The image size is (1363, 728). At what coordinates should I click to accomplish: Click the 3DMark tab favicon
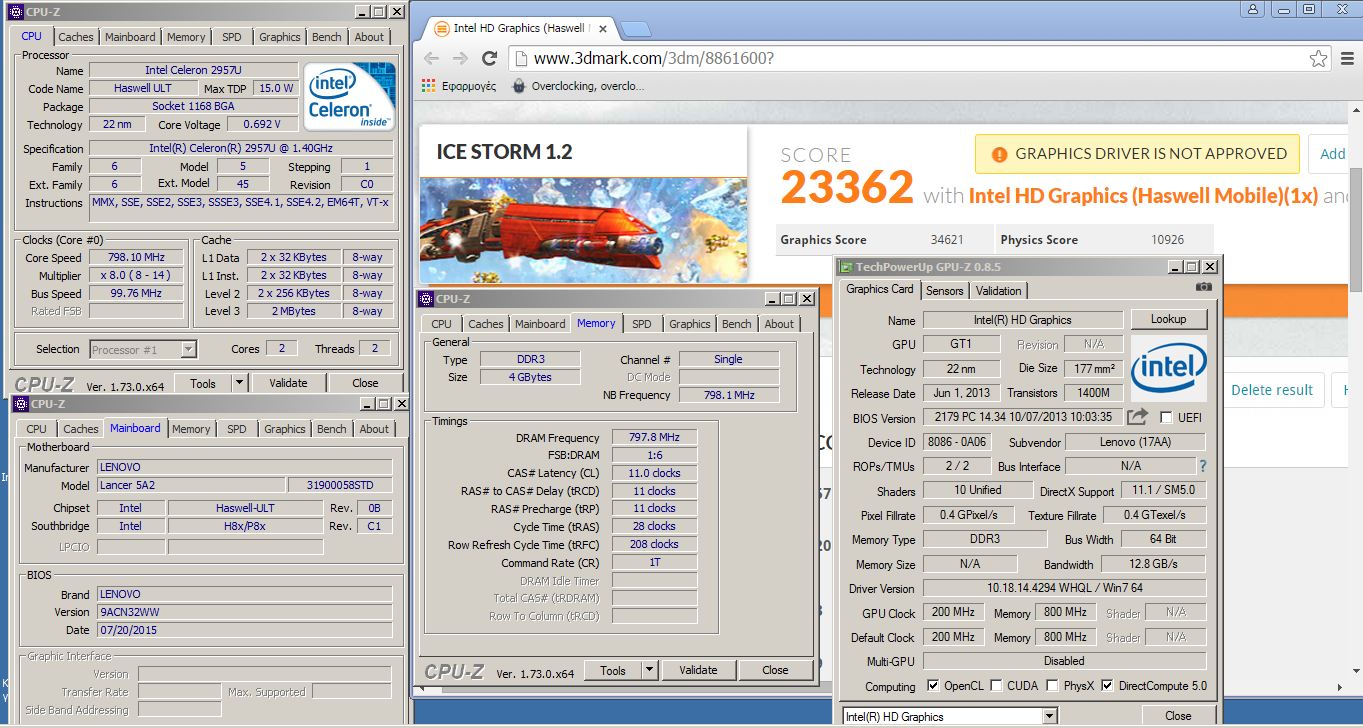point(441,28)
